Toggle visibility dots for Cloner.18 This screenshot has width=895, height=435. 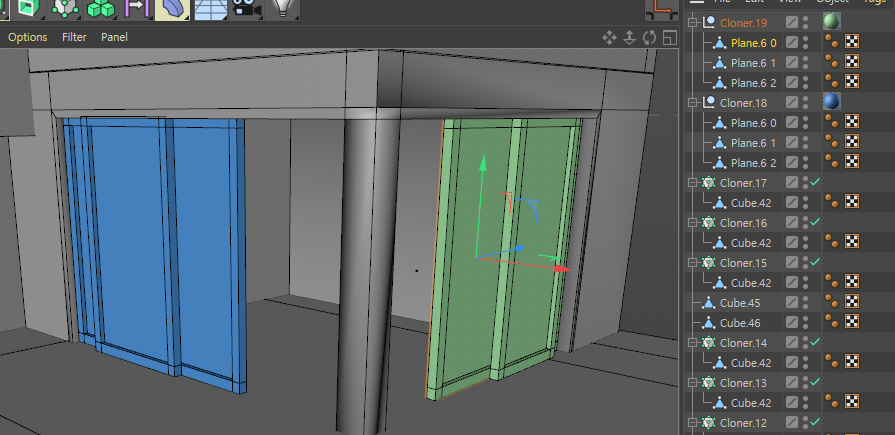click(x=805, y=103)
